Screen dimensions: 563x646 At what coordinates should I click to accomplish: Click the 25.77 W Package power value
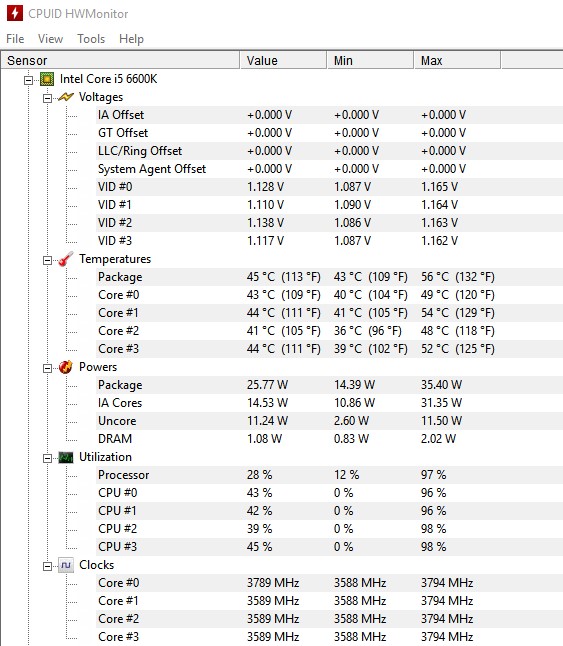[267, 385]
